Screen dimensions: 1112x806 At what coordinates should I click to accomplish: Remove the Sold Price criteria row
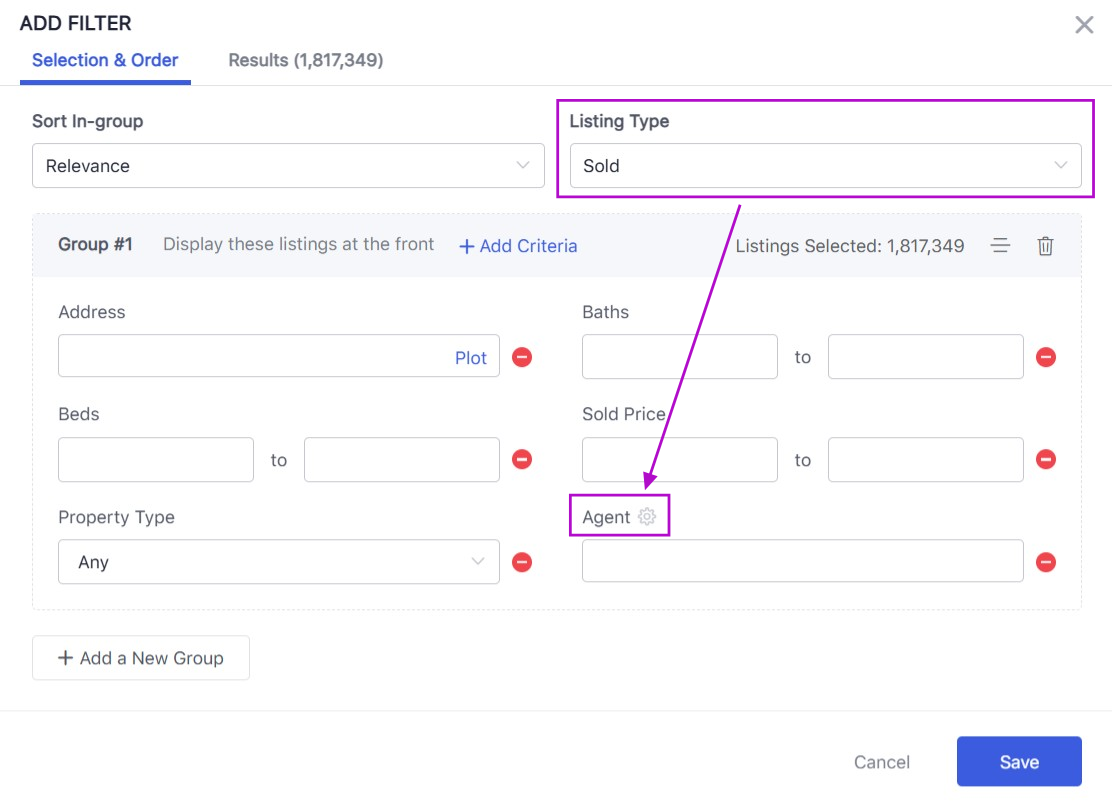click(x=1046, y=459)
